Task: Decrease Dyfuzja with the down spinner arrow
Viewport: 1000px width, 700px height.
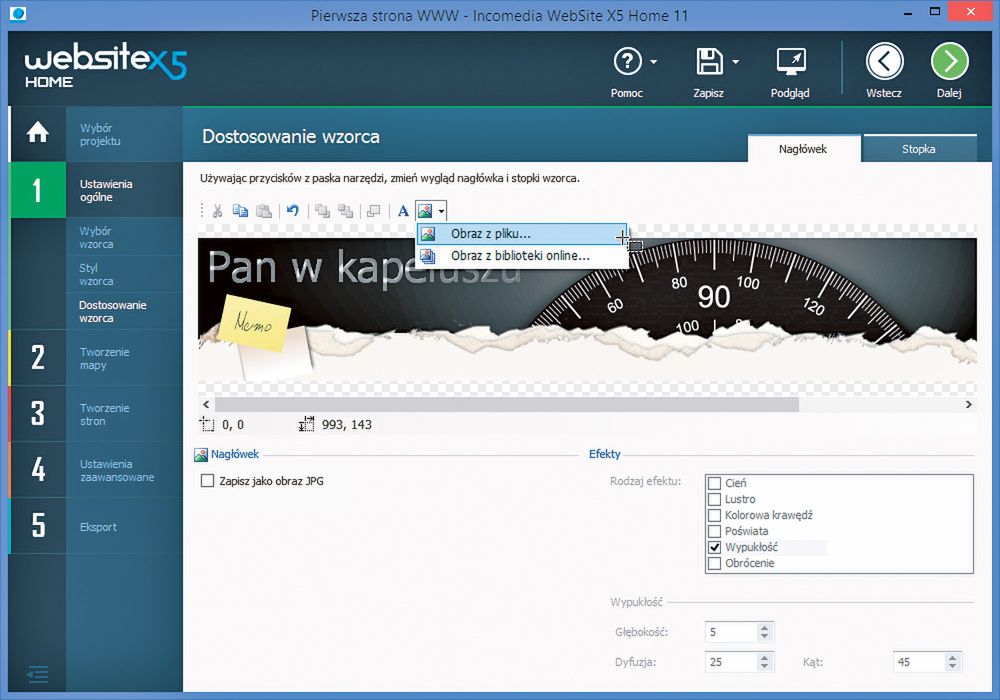Action: pyautogui.click(x=765, y=667)
